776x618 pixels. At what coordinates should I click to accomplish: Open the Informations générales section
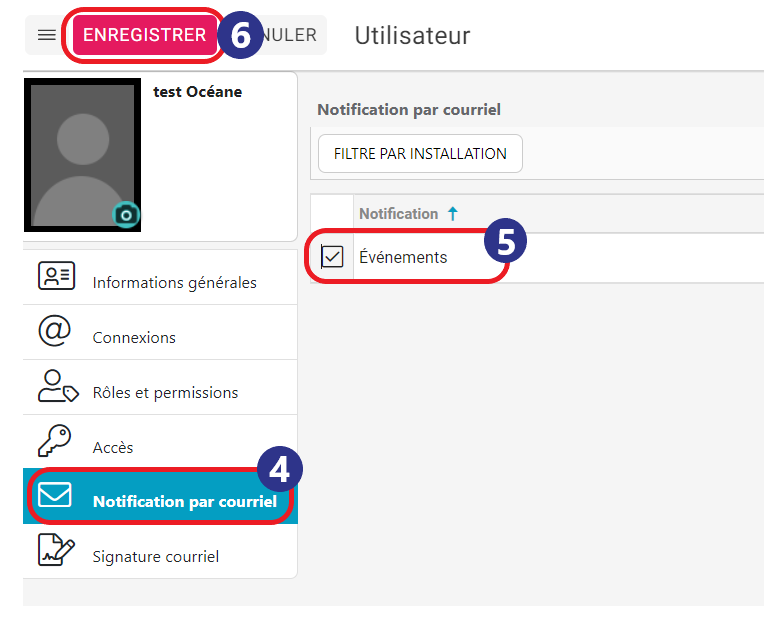160,277
